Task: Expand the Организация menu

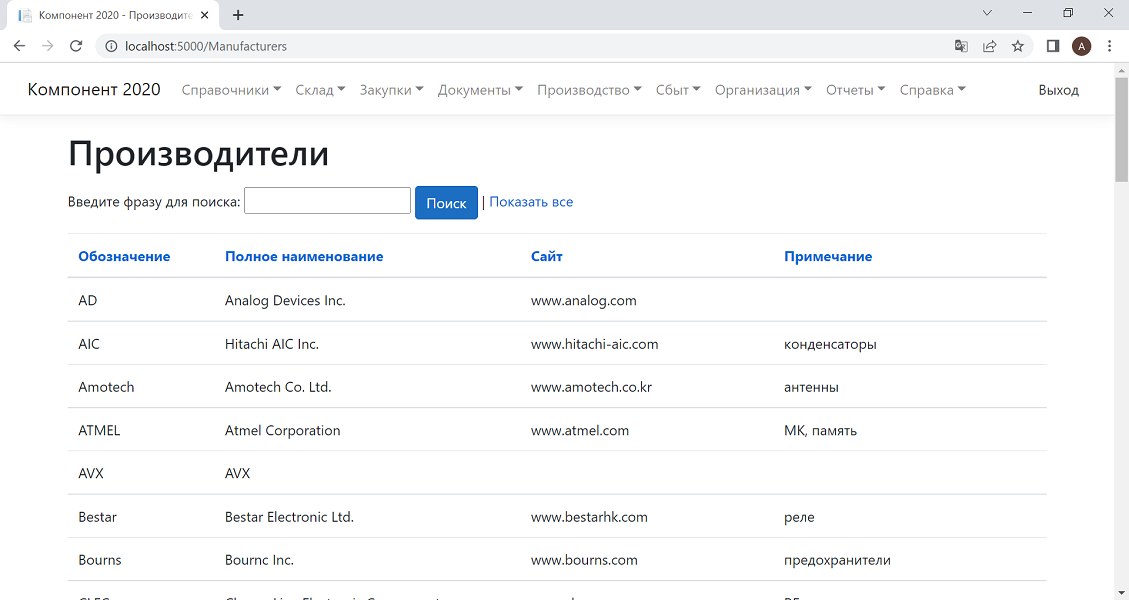Action: [x=763, y=90]
